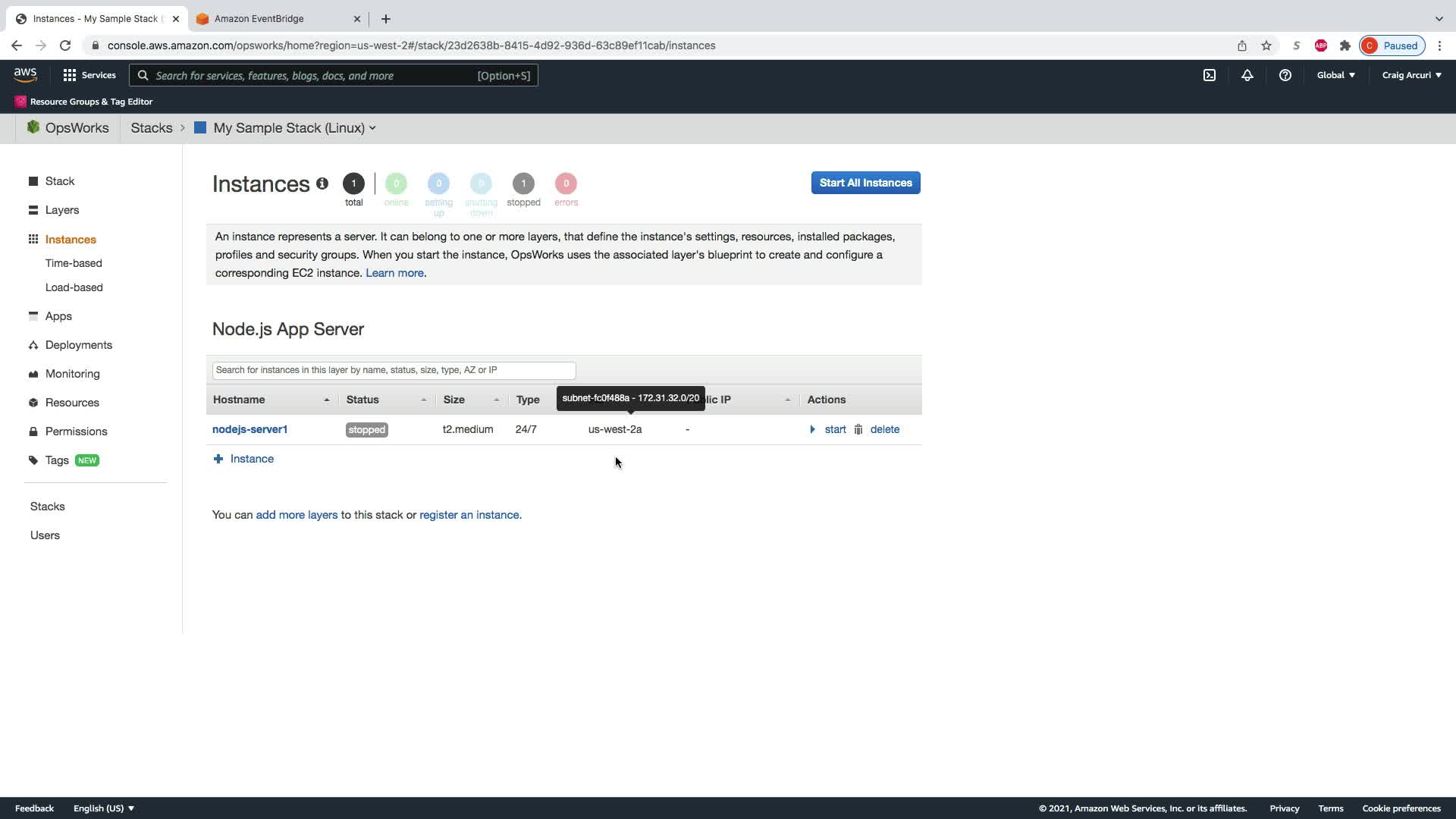Switch to the Amazon EventBridge browser tab
This screenshot has height=819, width=1456.
click(259, 19)
